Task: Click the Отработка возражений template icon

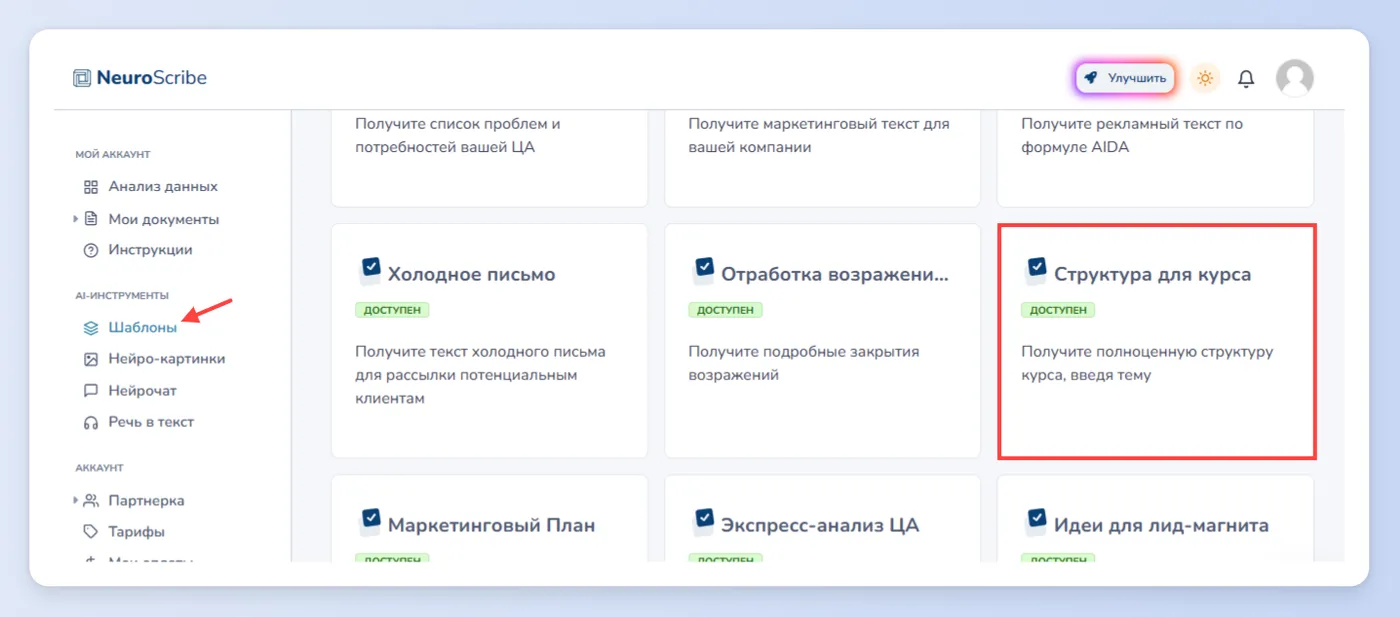Action: (x=703, y=270)
